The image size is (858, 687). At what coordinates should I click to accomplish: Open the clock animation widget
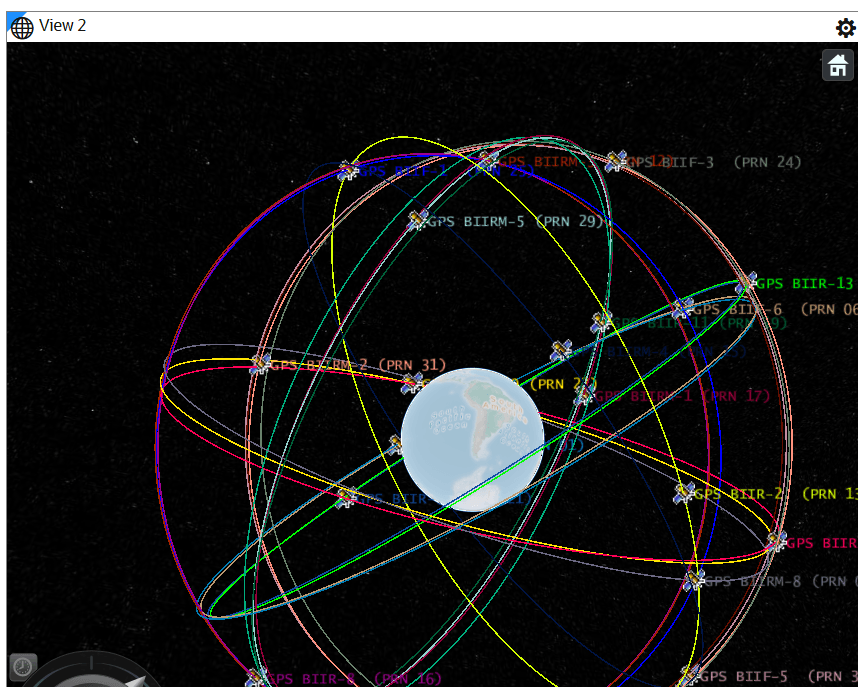coord(23,666)
